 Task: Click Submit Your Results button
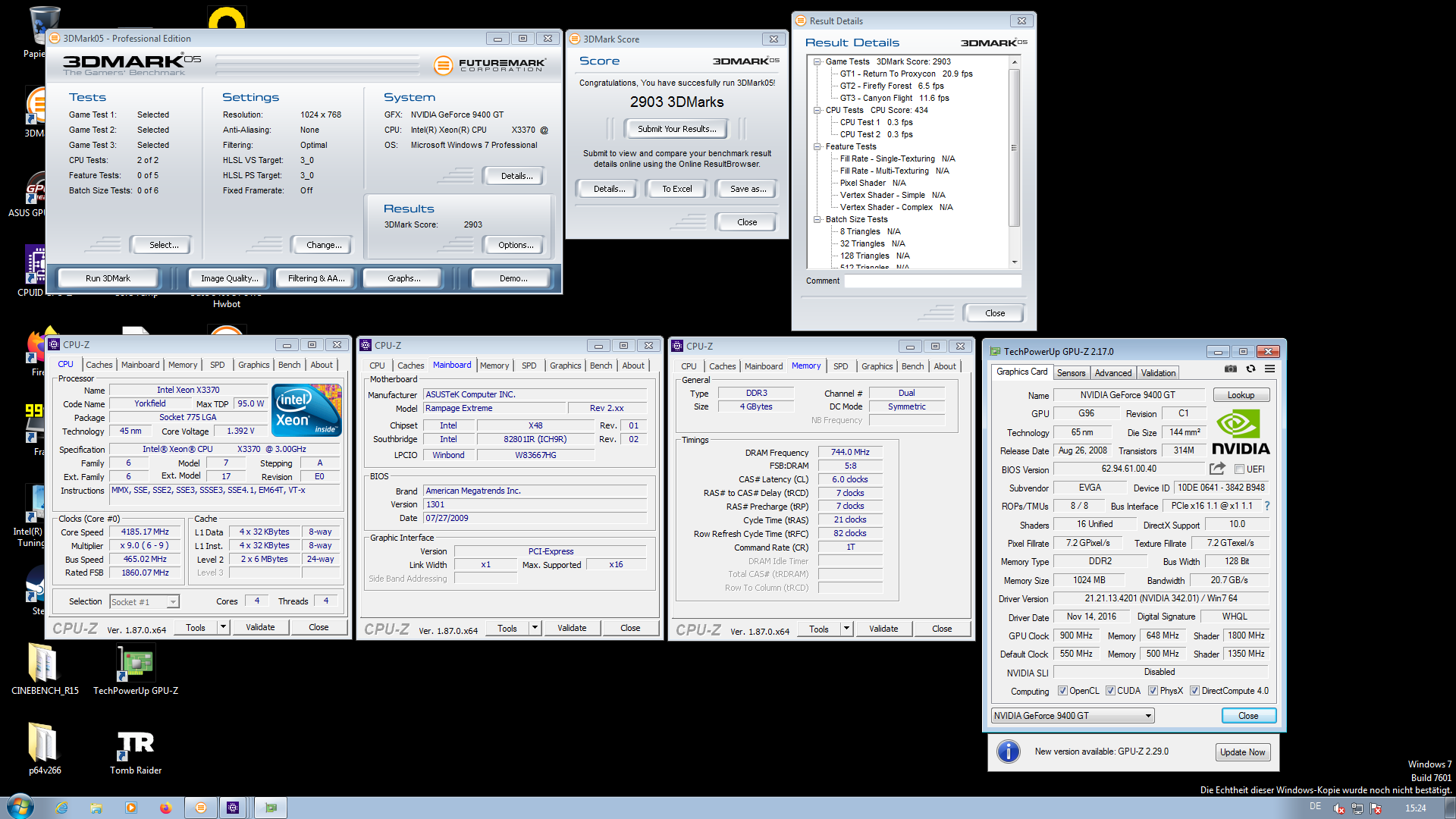click(676, 129)
